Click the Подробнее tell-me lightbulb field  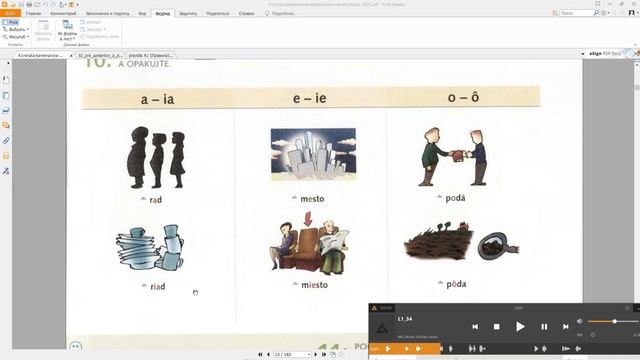coord(280,13)
